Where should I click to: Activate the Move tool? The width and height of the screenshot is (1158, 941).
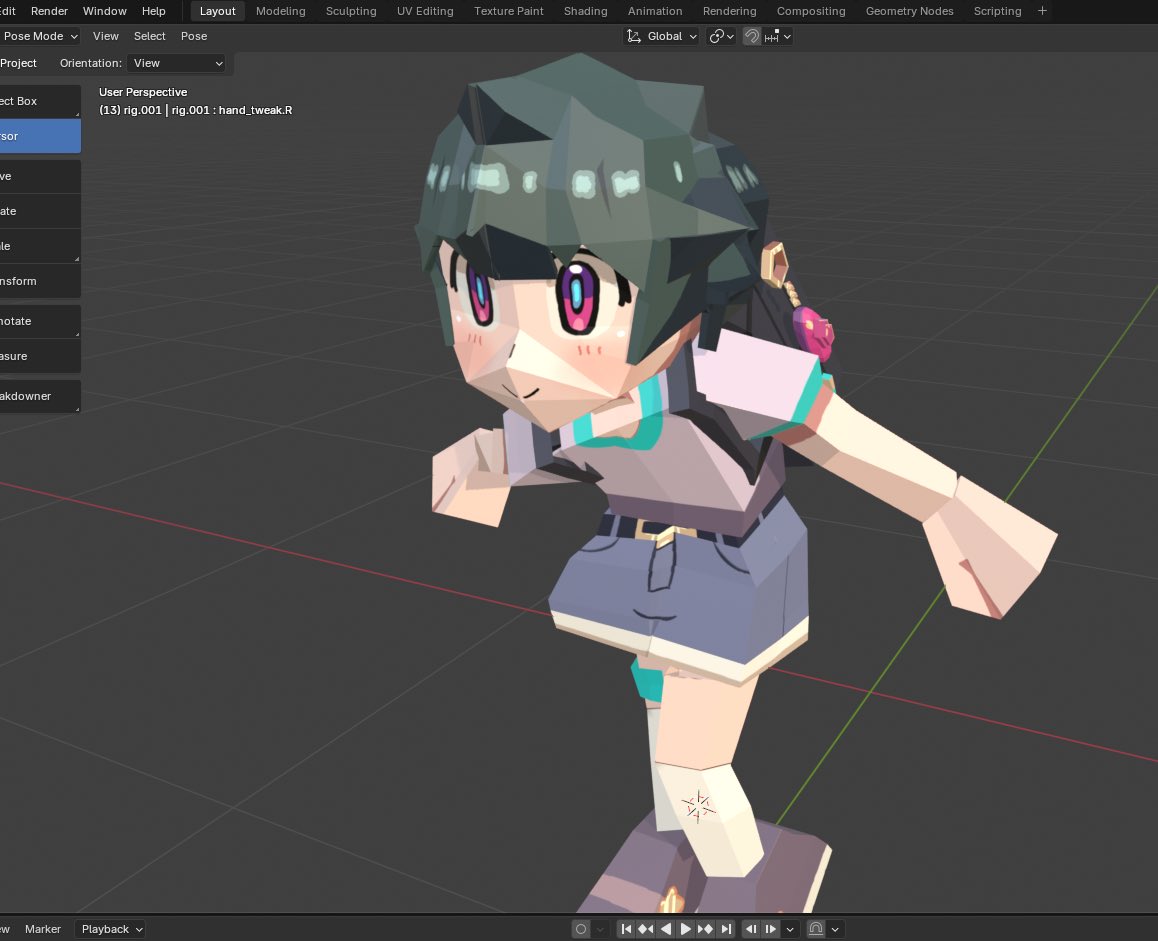(40, 177)
